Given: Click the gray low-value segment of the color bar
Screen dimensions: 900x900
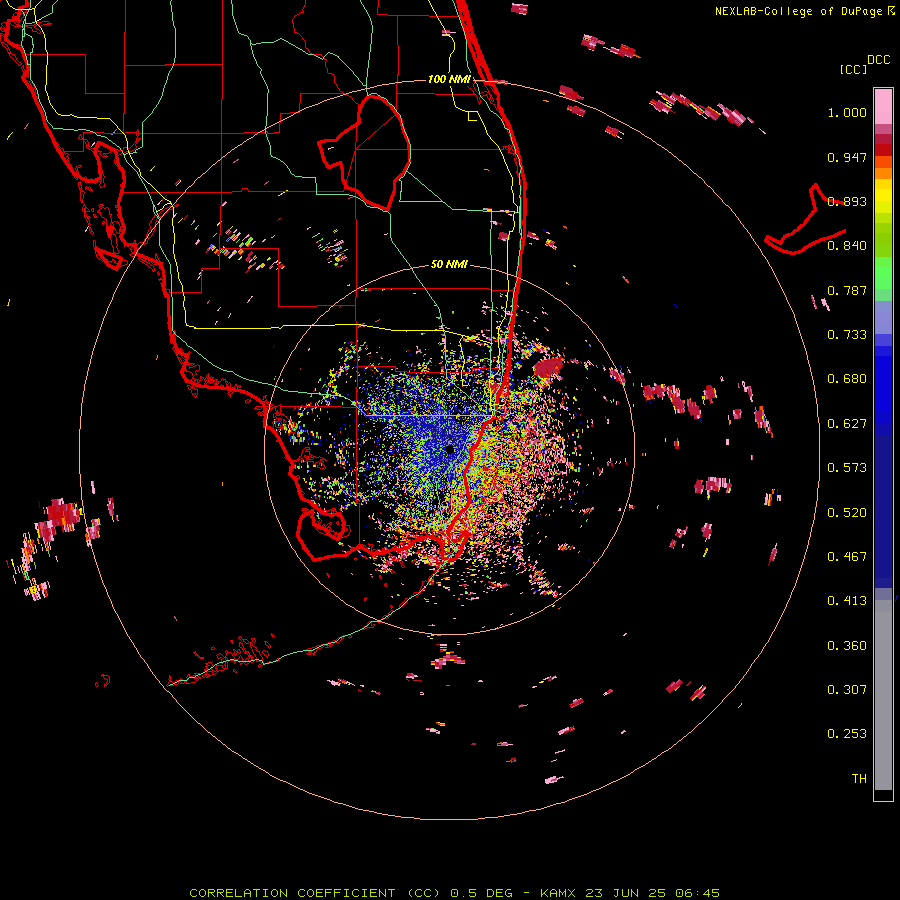Looking at the screenshot, I should pos(883,695).
